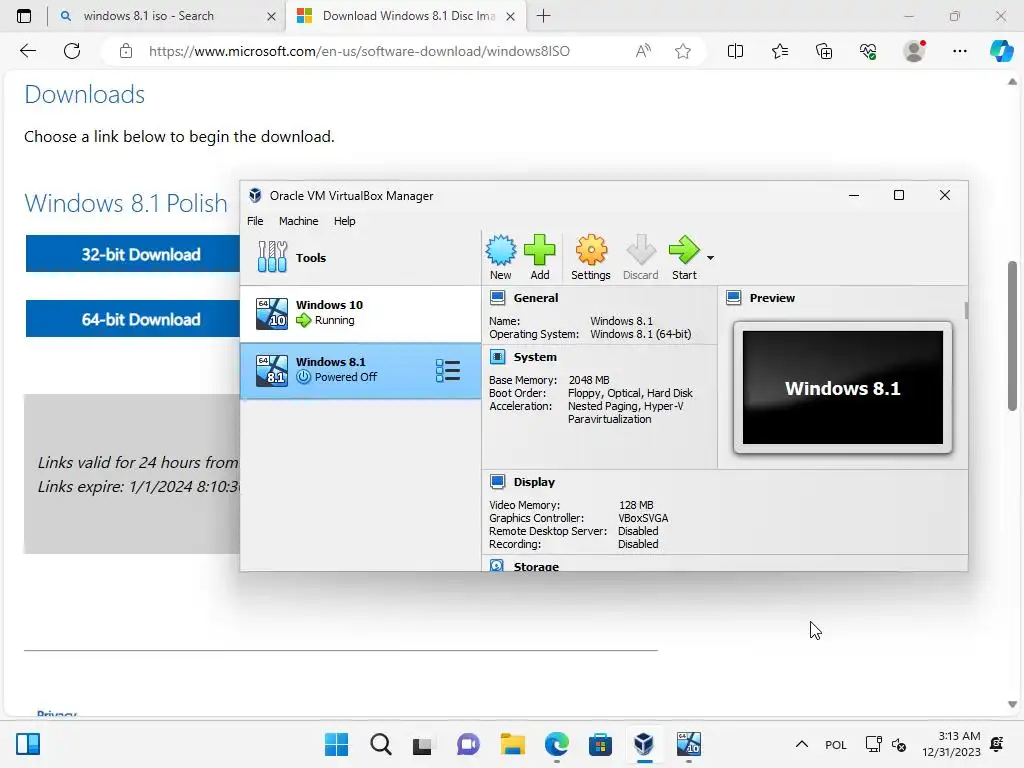Click the Storage section header

(x=536, y=566)
